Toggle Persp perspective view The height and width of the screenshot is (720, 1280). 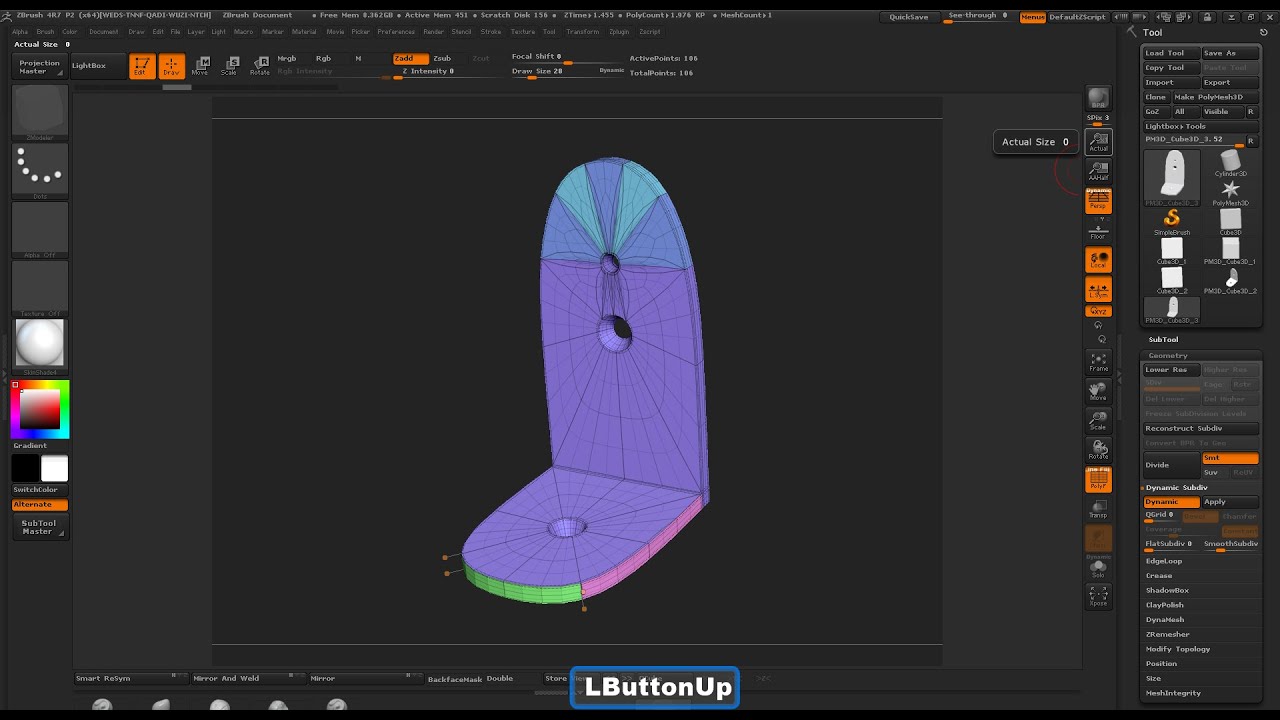click(x=1098, y=201)
